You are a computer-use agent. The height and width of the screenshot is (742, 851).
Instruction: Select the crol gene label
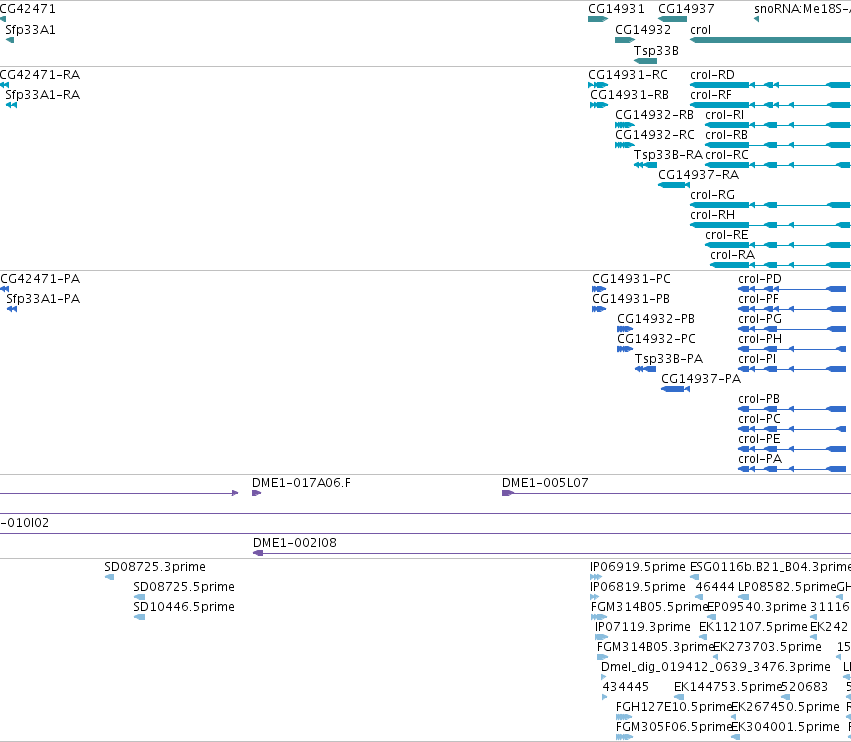point(700,30)
